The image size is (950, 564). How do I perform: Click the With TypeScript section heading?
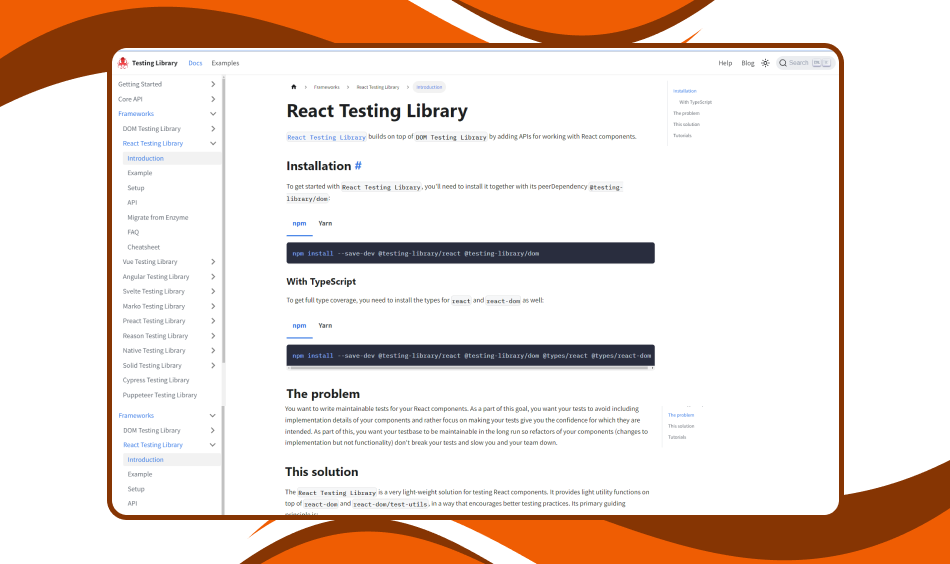coord(321,282)
